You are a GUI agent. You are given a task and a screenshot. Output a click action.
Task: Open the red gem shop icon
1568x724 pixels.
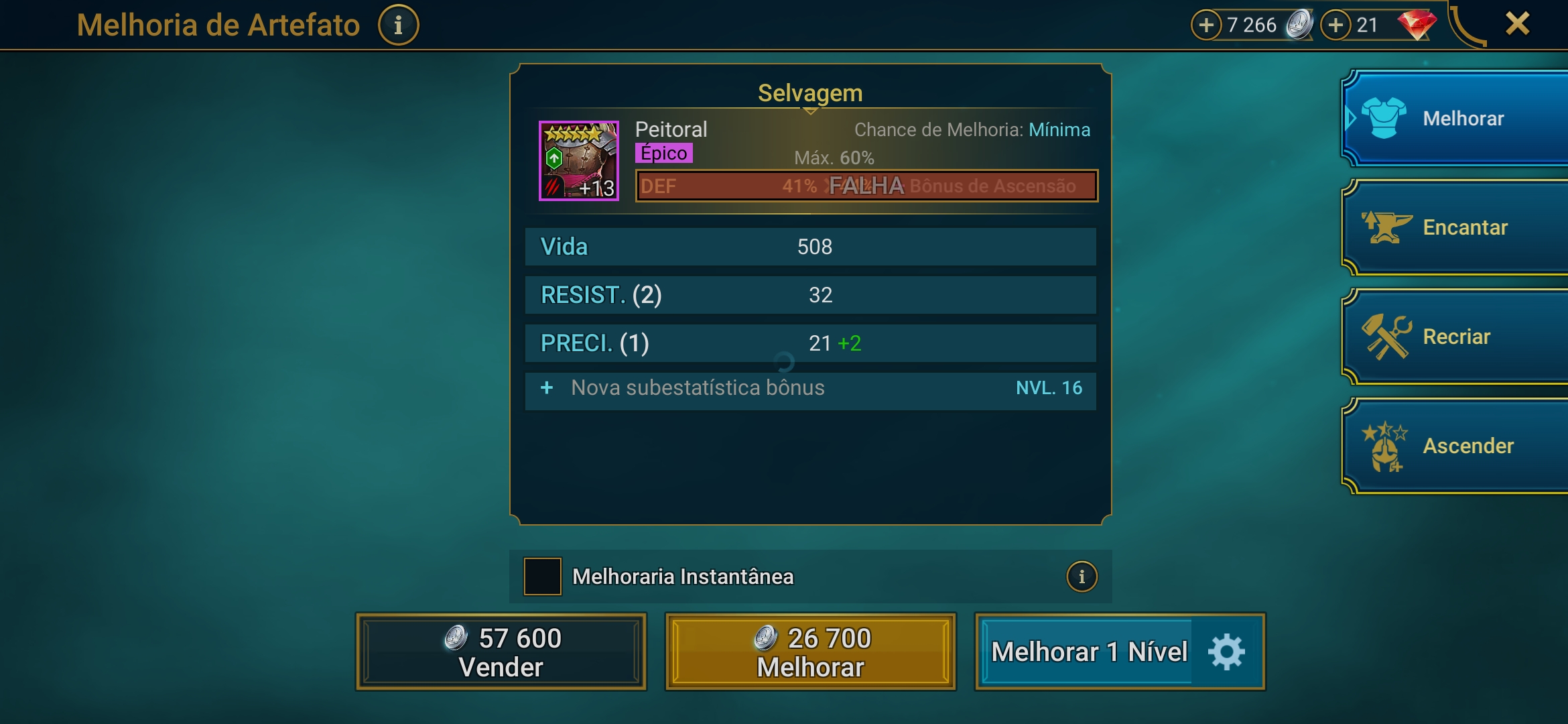1417,25
